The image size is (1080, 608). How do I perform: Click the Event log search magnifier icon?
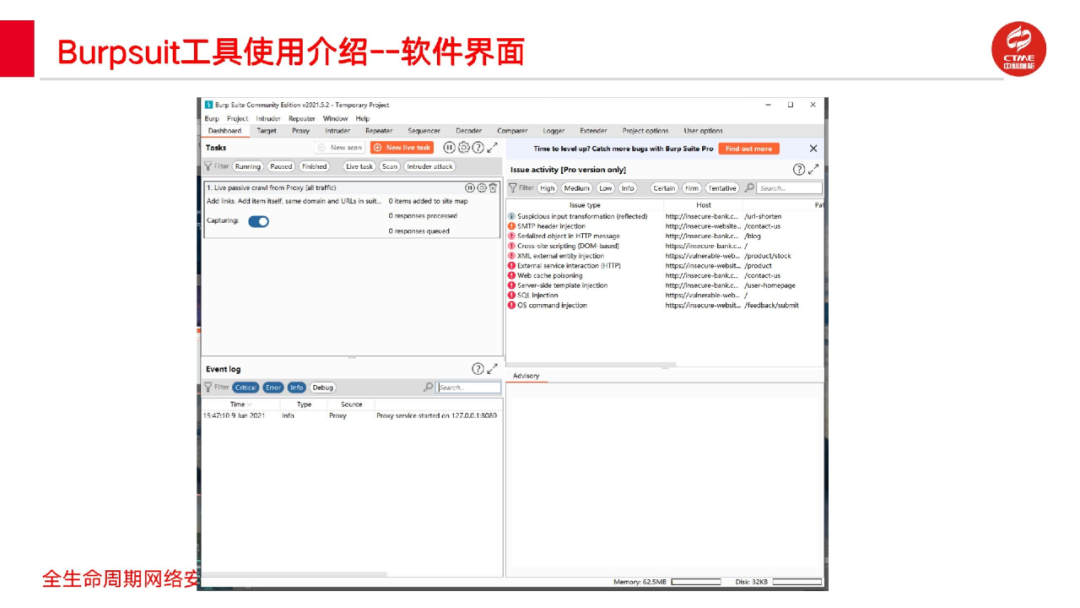click(428, 388)
